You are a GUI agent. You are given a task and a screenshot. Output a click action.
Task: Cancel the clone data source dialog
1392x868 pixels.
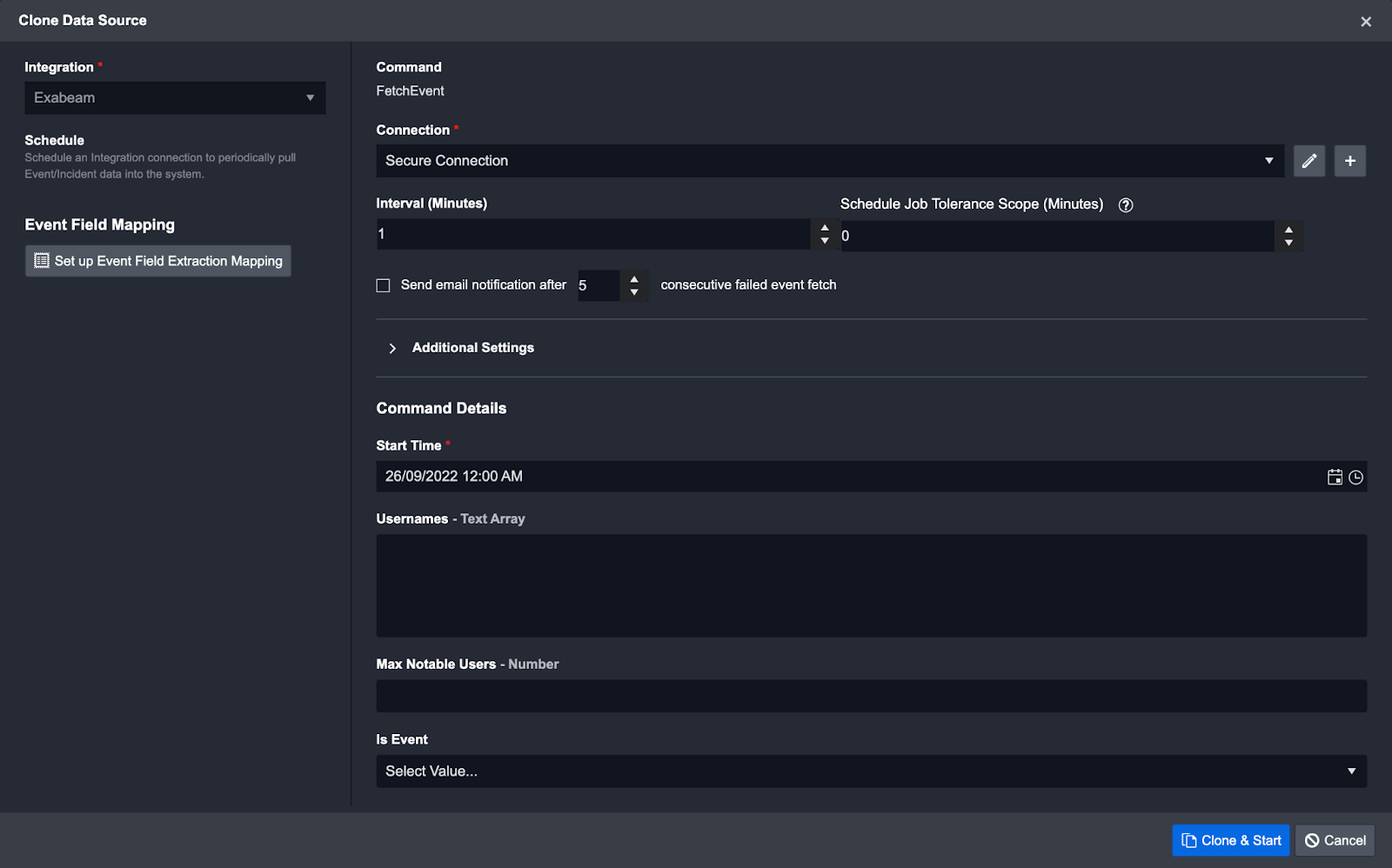(1335, 840)
